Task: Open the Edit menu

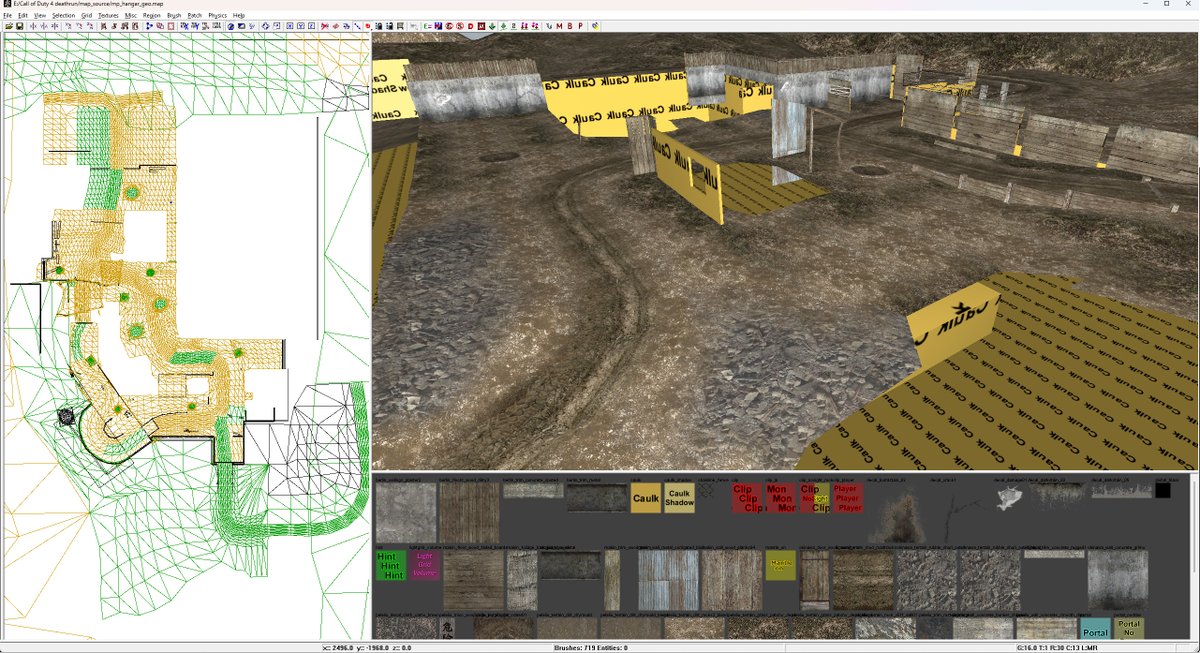Action: click(x=22, y=16)
